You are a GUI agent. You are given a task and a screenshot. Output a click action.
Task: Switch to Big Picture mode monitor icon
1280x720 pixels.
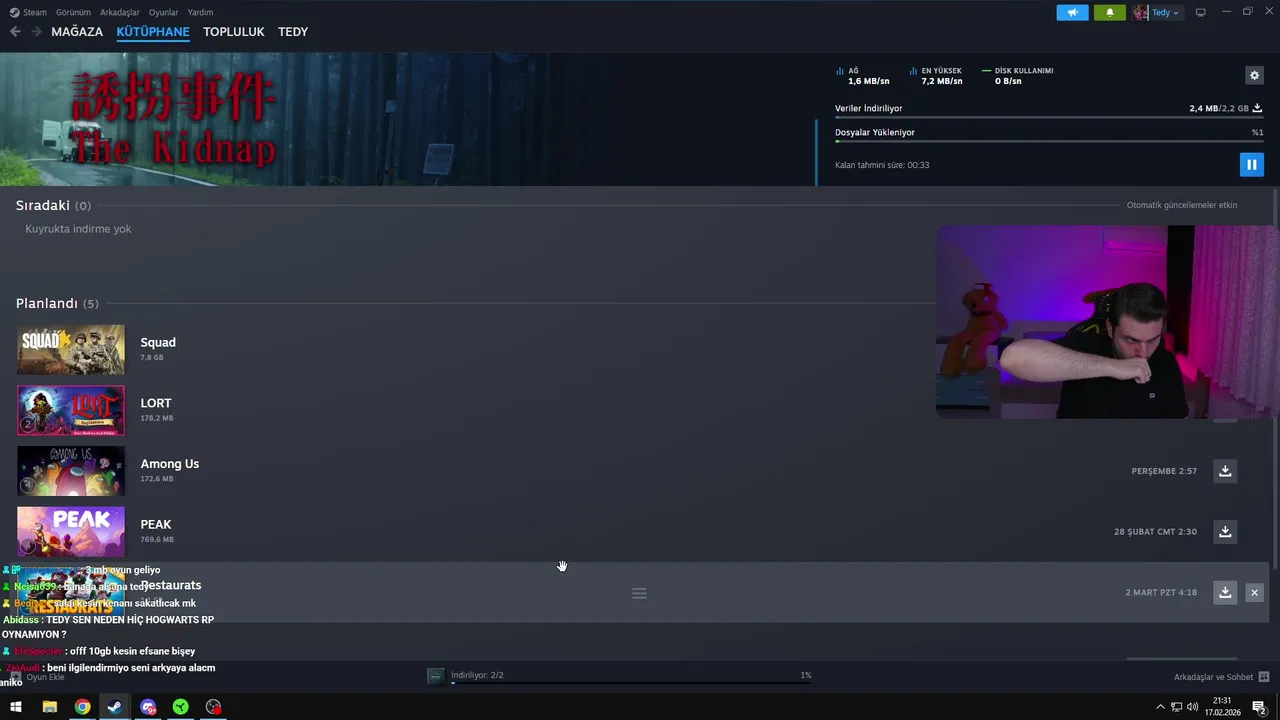pos(1200,12)
